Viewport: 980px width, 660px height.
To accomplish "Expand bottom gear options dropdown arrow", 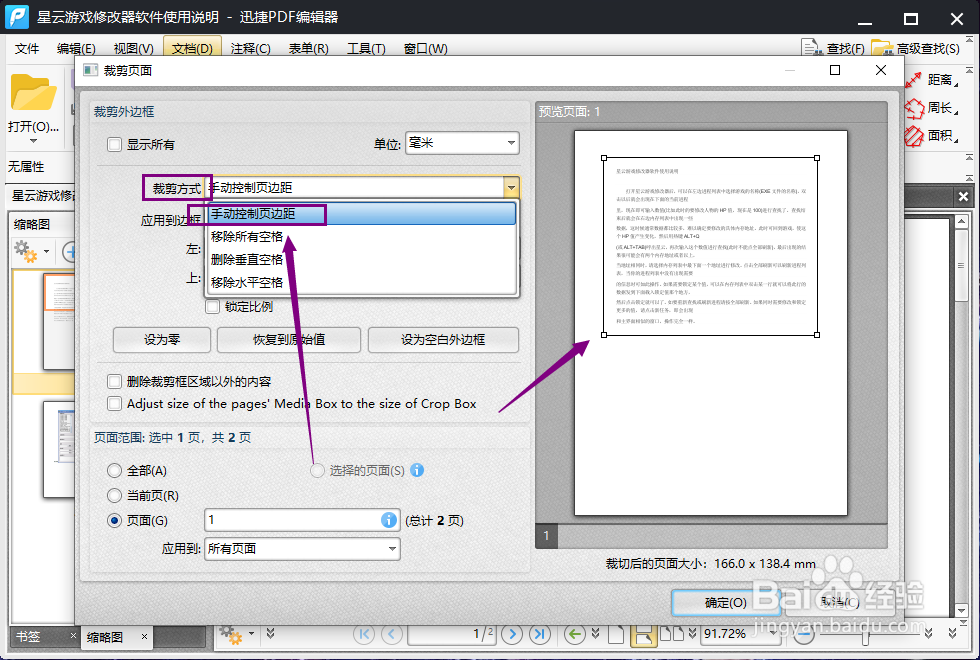I will (251, 634).
